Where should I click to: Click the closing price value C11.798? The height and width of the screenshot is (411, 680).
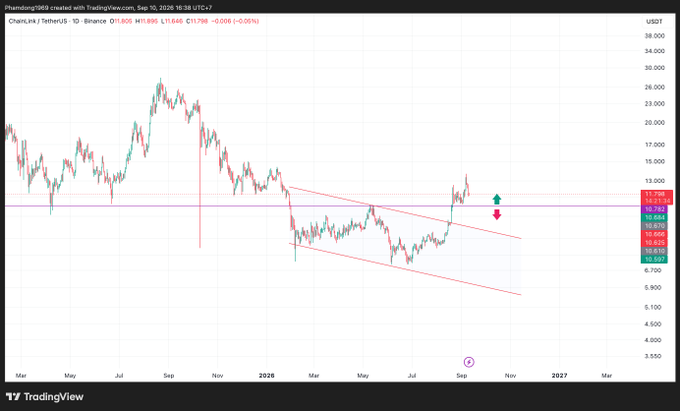(197, 21)
